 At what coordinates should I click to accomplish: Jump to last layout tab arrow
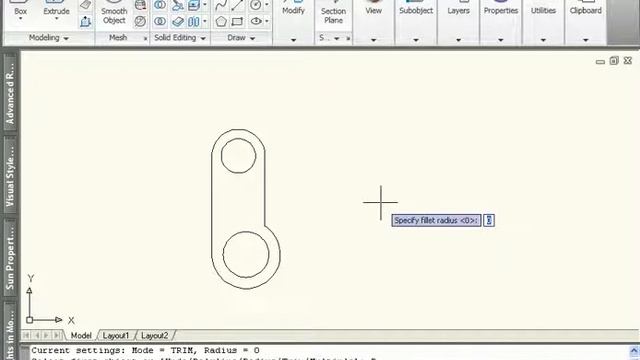click(56, 336)
